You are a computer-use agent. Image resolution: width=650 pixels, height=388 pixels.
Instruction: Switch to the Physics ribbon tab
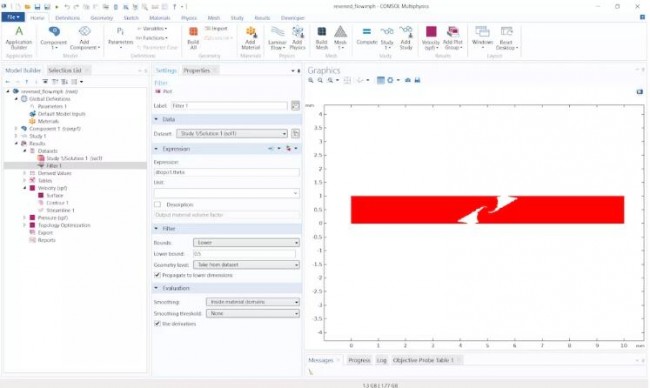189,18
